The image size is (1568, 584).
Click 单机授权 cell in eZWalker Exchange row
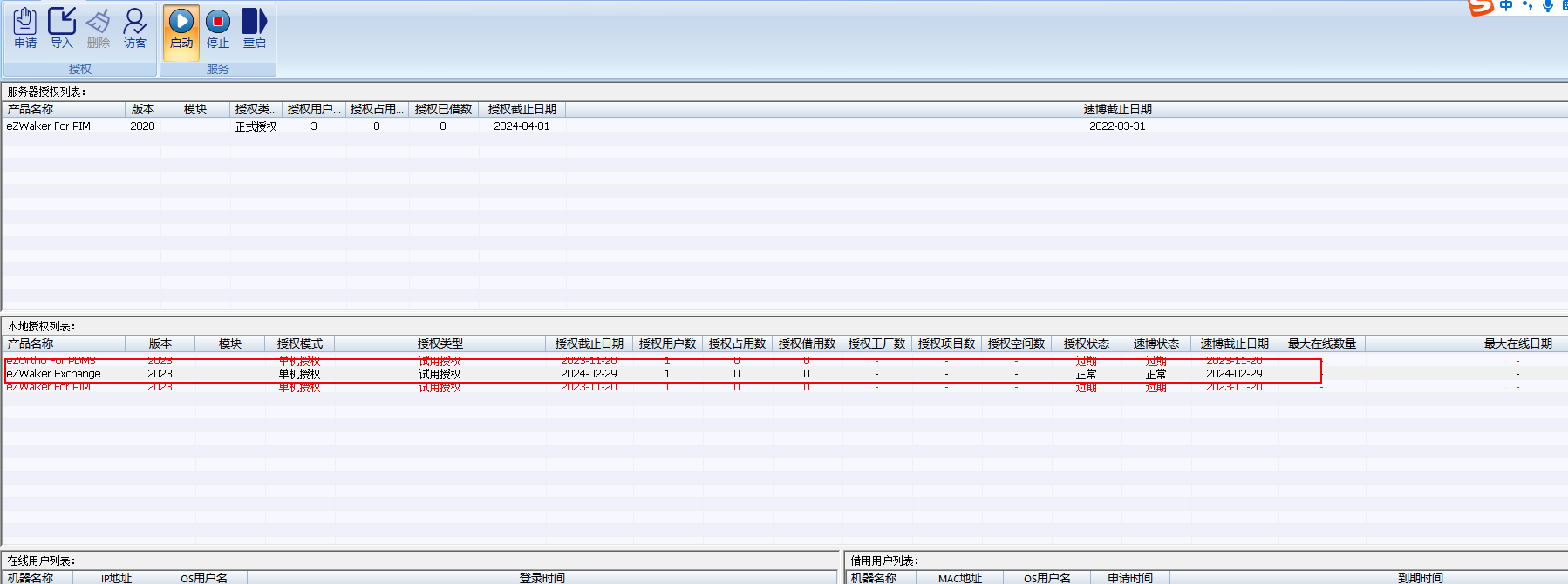(300, 374)
